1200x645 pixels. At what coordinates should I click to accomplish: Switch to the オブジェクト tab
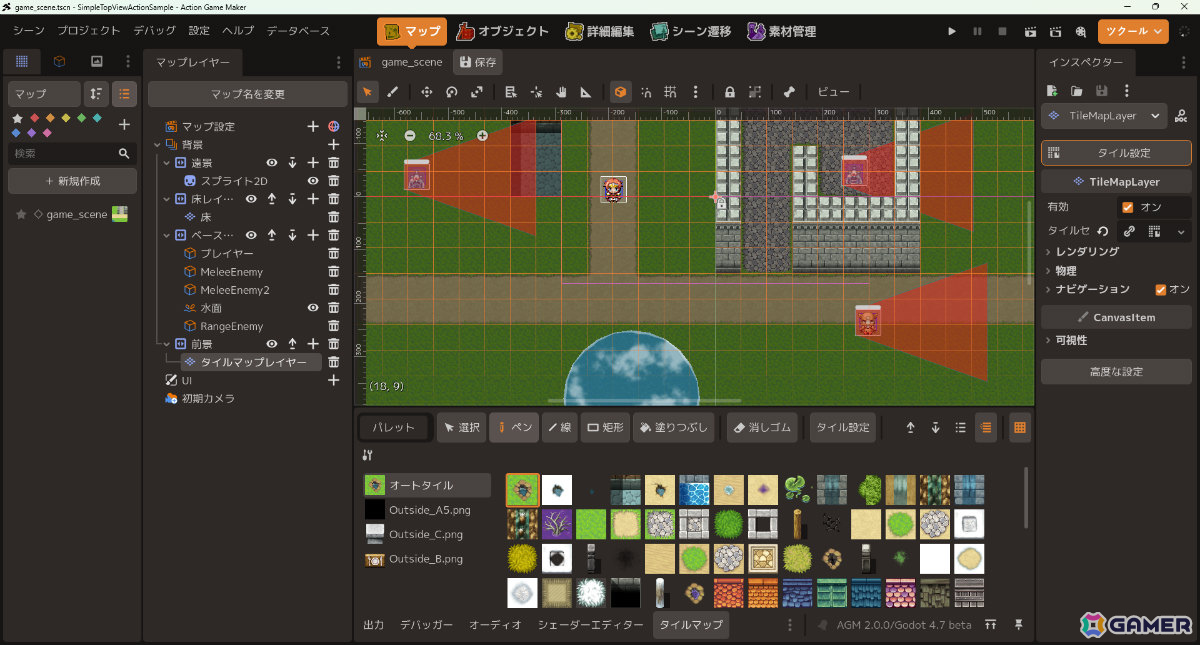click(502, 32)
